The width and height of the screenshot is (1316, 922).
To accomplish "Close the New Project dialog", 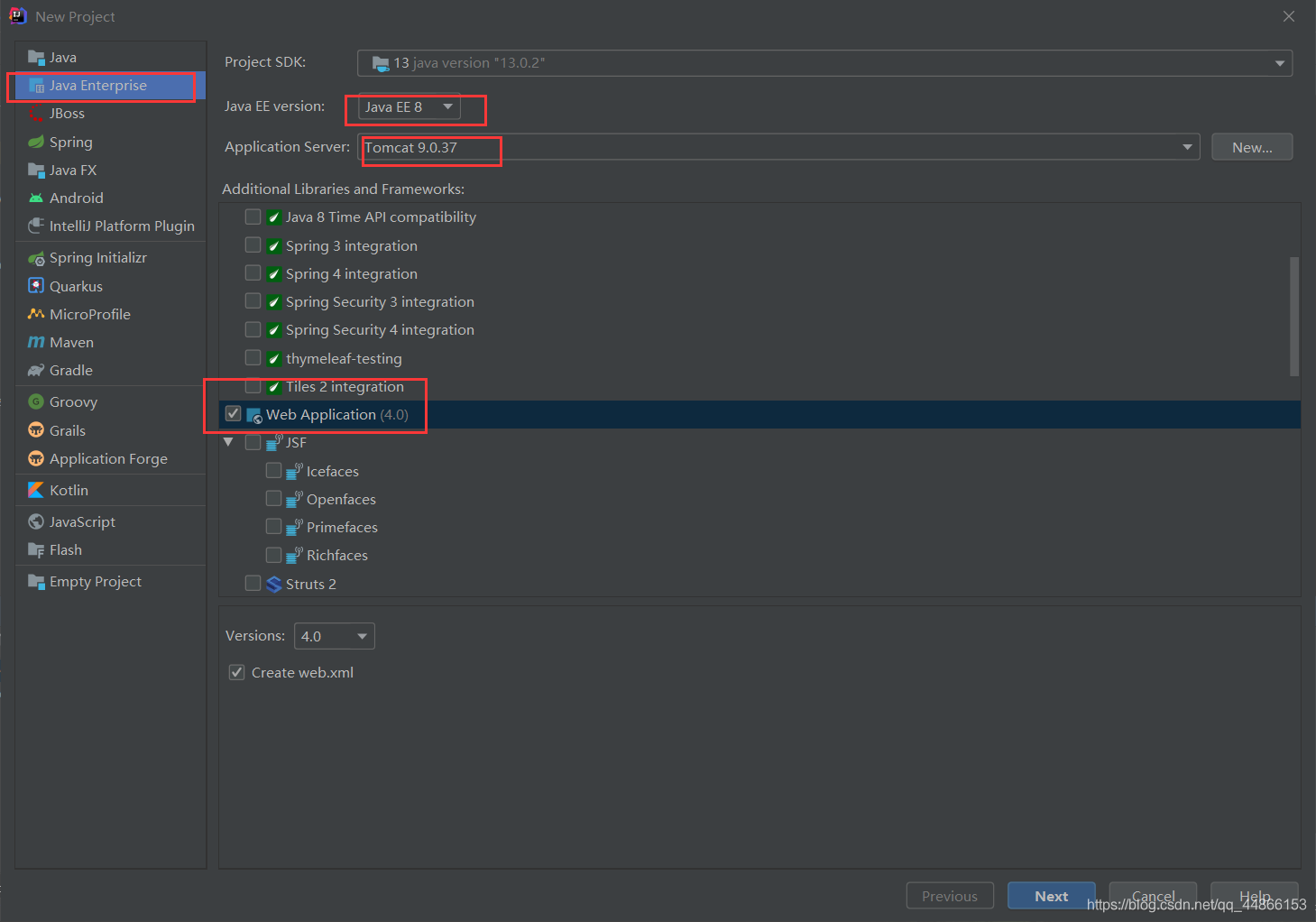I will coord(1289,16).
